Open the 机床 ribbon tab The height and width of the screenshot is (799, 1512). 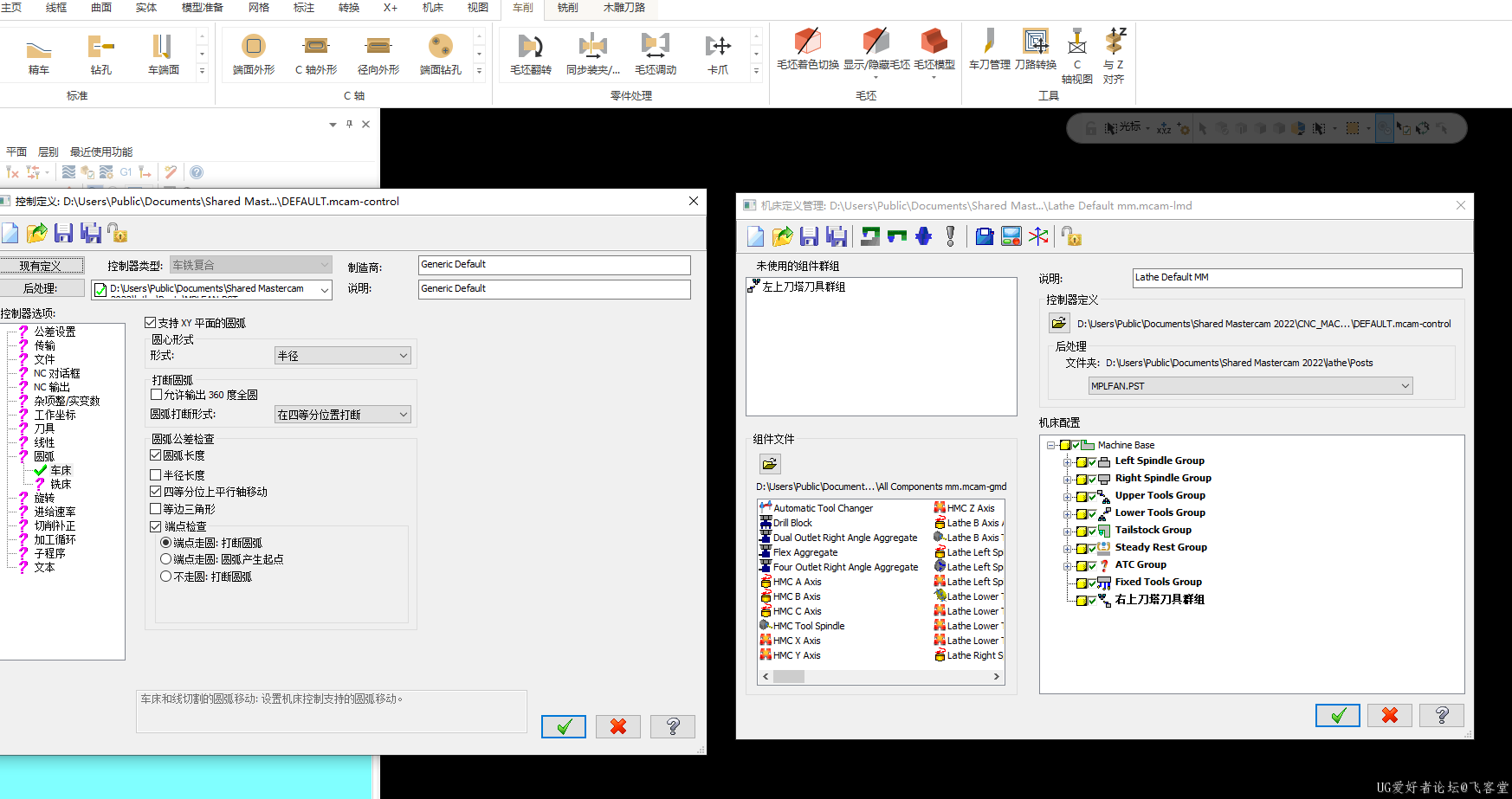(x=432, y=8)
